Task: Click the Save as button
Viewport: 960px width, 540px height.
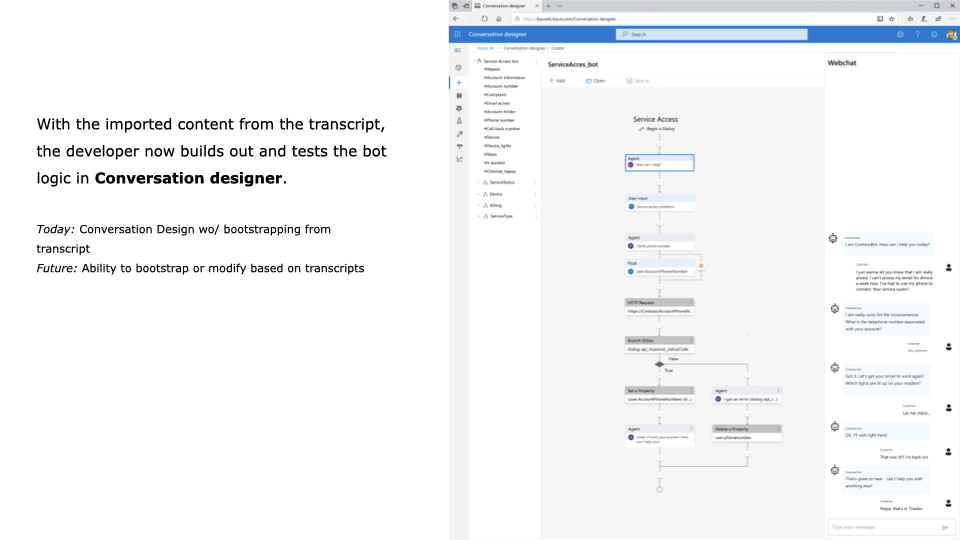Action: (x=638, y=81)
